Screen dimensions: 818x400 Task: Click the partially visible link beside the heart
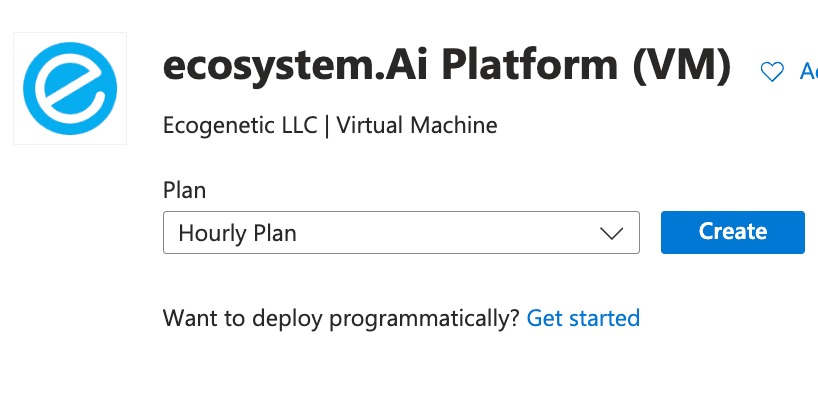pyautogui.click(x=808, y=71)
